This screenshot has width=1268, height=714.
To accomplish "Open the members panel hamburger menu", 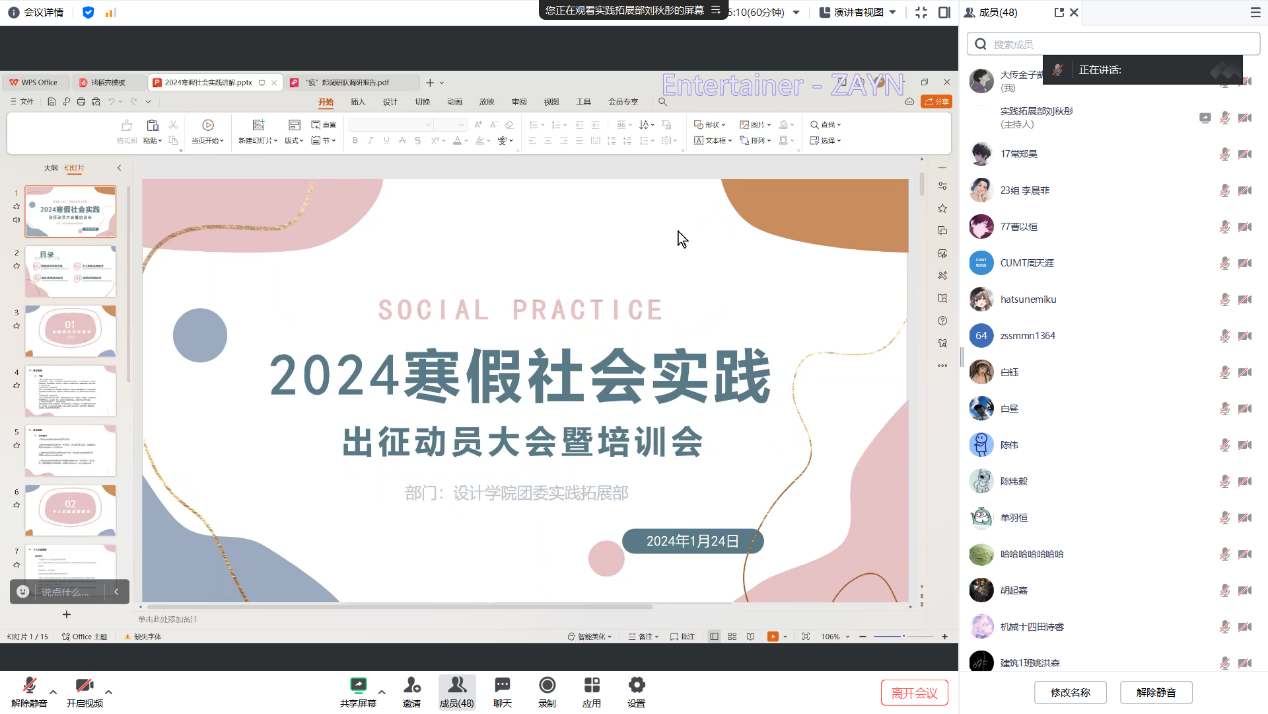I will (x=1255, y=12).
